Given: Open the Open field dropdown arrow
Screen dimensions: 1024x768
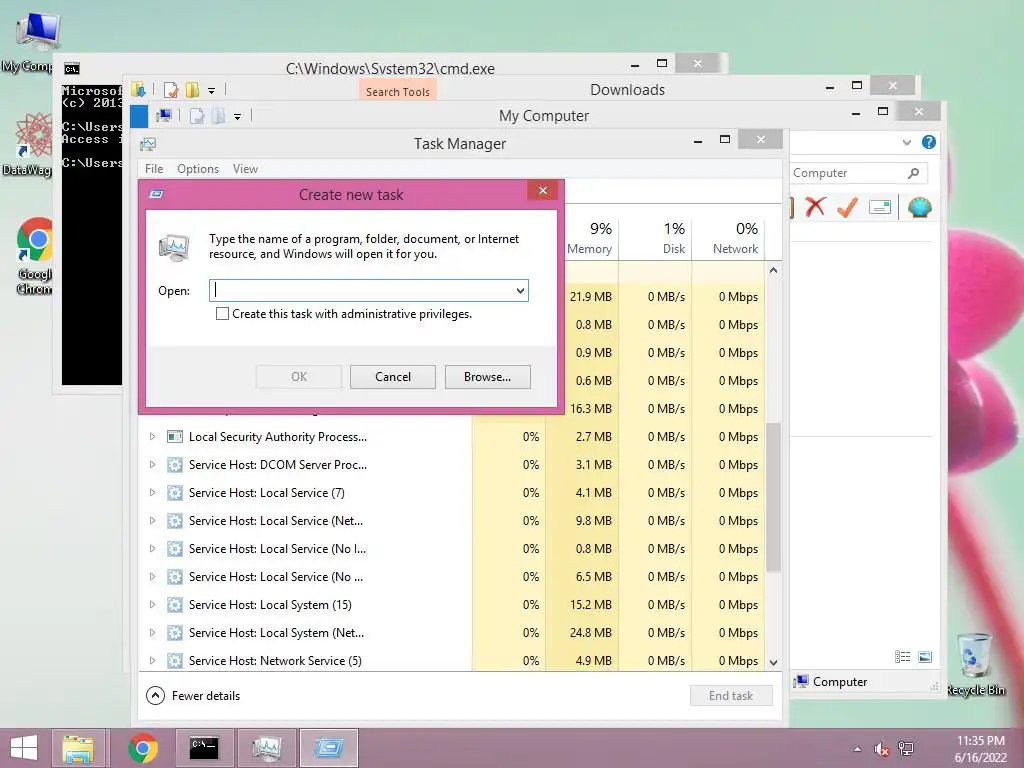Looking at the screenshot, I should (x=520, y=291).
